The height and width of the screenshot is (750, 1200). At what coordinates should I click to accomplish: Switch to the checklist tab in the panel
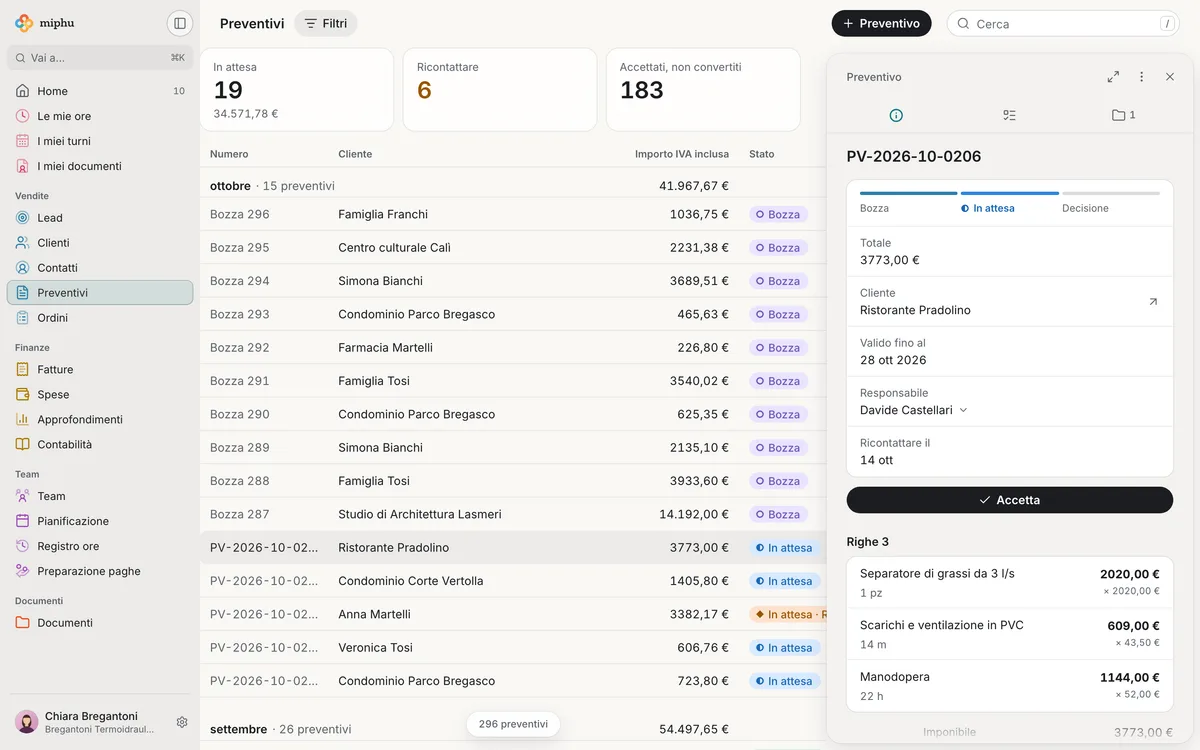pyautogui.click(x=1009, y=115)
